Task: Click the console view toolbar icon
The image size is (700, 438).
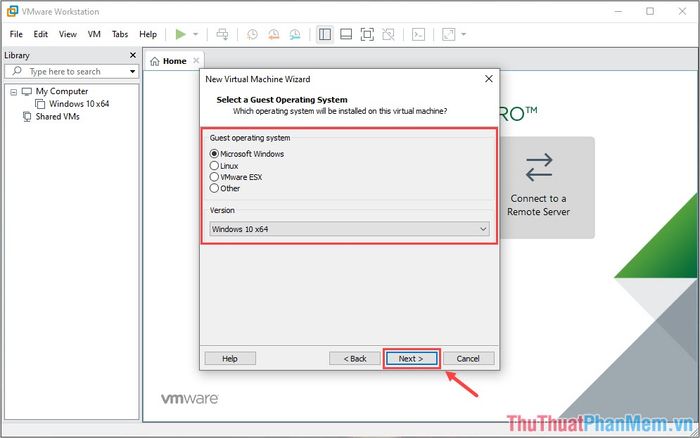Action: click(418, 34)
